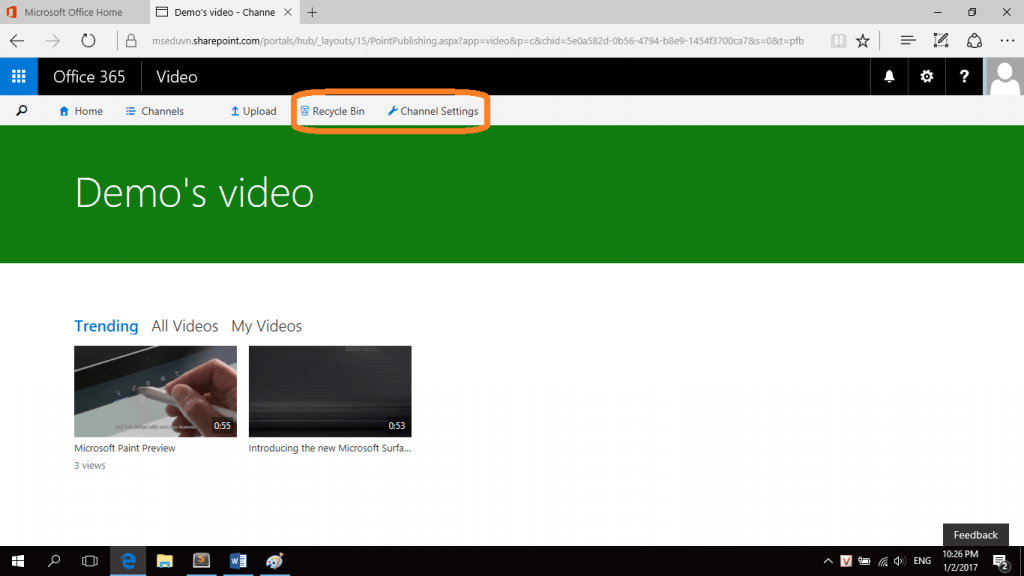Go forward in the browser
This screenshot has width=1024, height=576.
coord(52,40)
